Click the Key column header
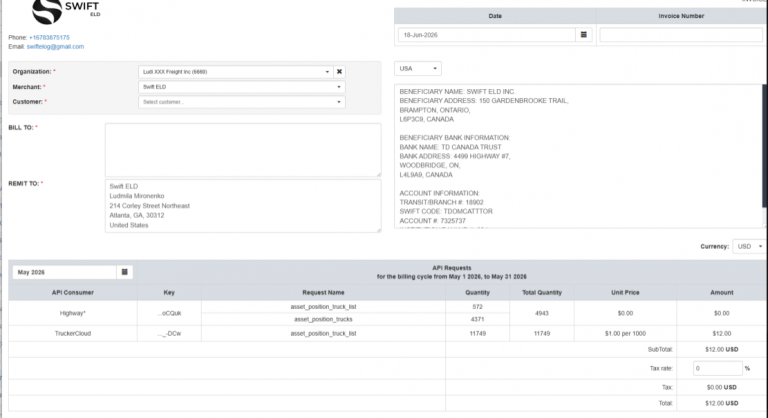 pyautogui.click(x=169, y=293)
